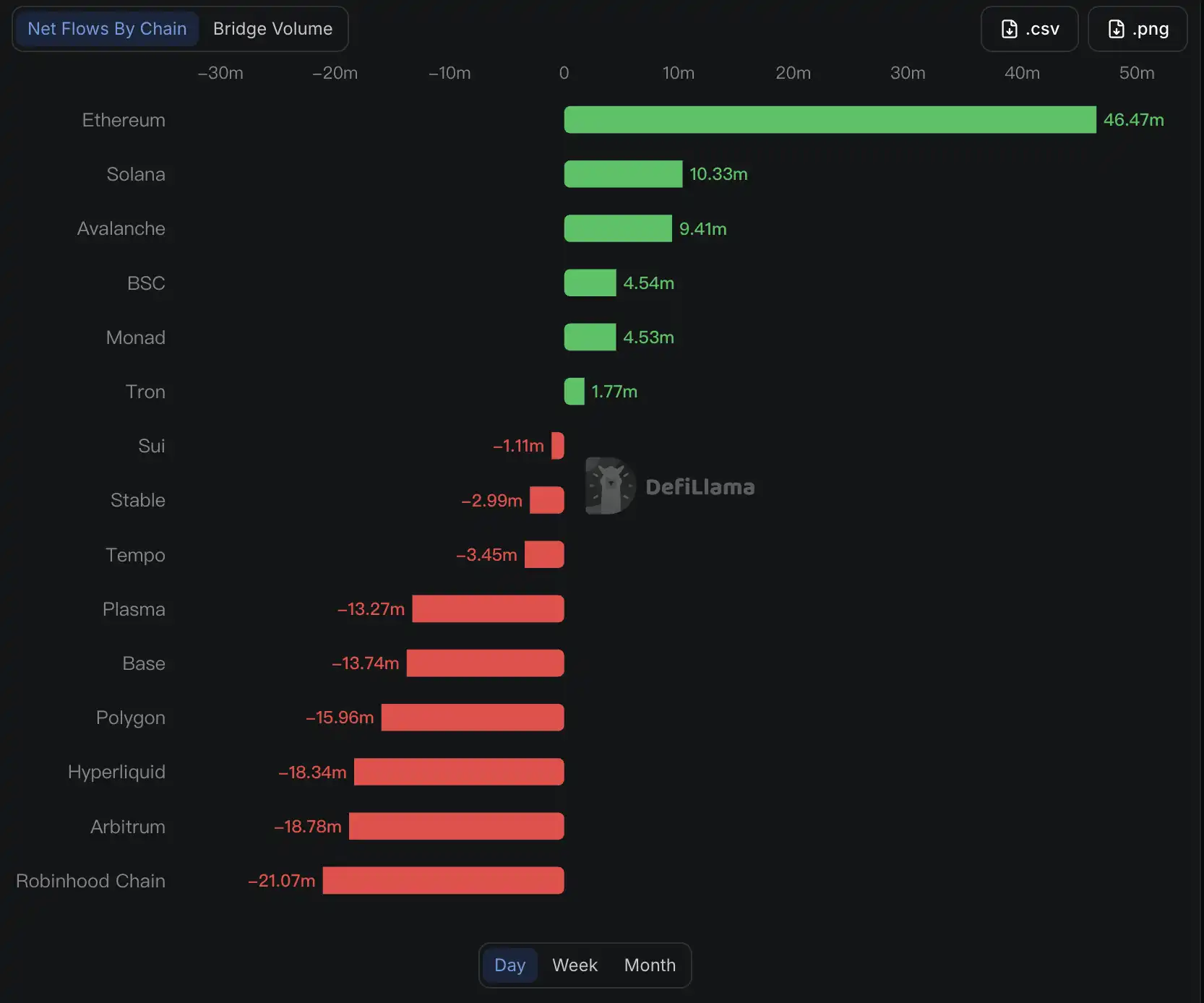The image size is (1204, 1003).
Task: Click the Sui outflow bar
Action: tap(557, 446)
